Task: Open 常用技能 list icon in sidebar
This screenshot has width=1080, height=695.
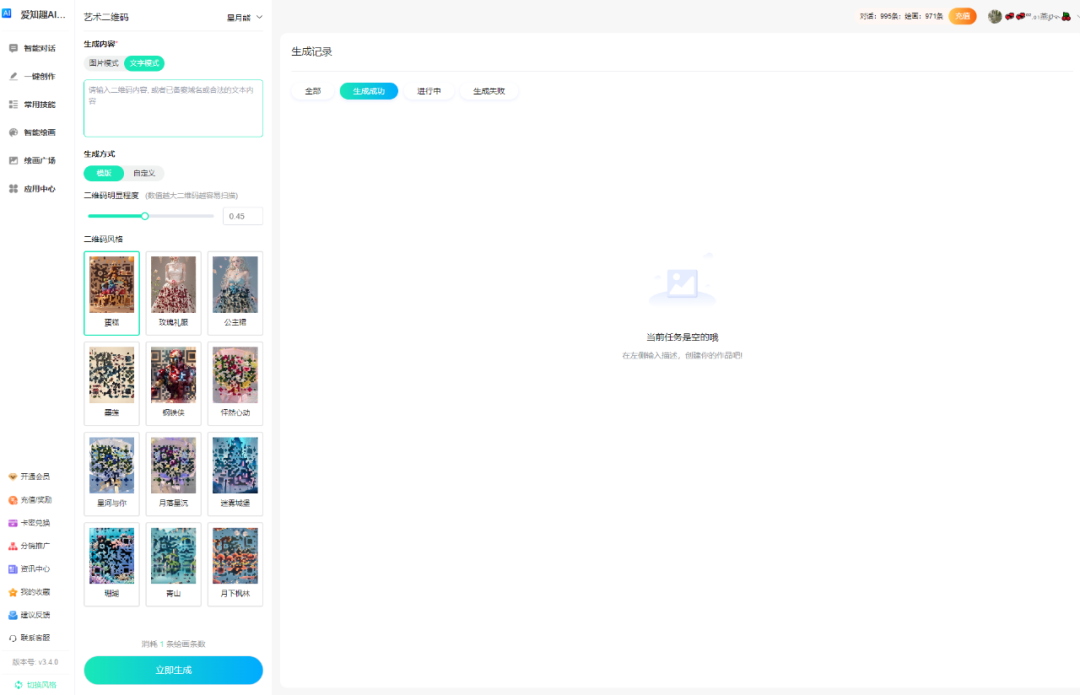Action: click(13, 105)
